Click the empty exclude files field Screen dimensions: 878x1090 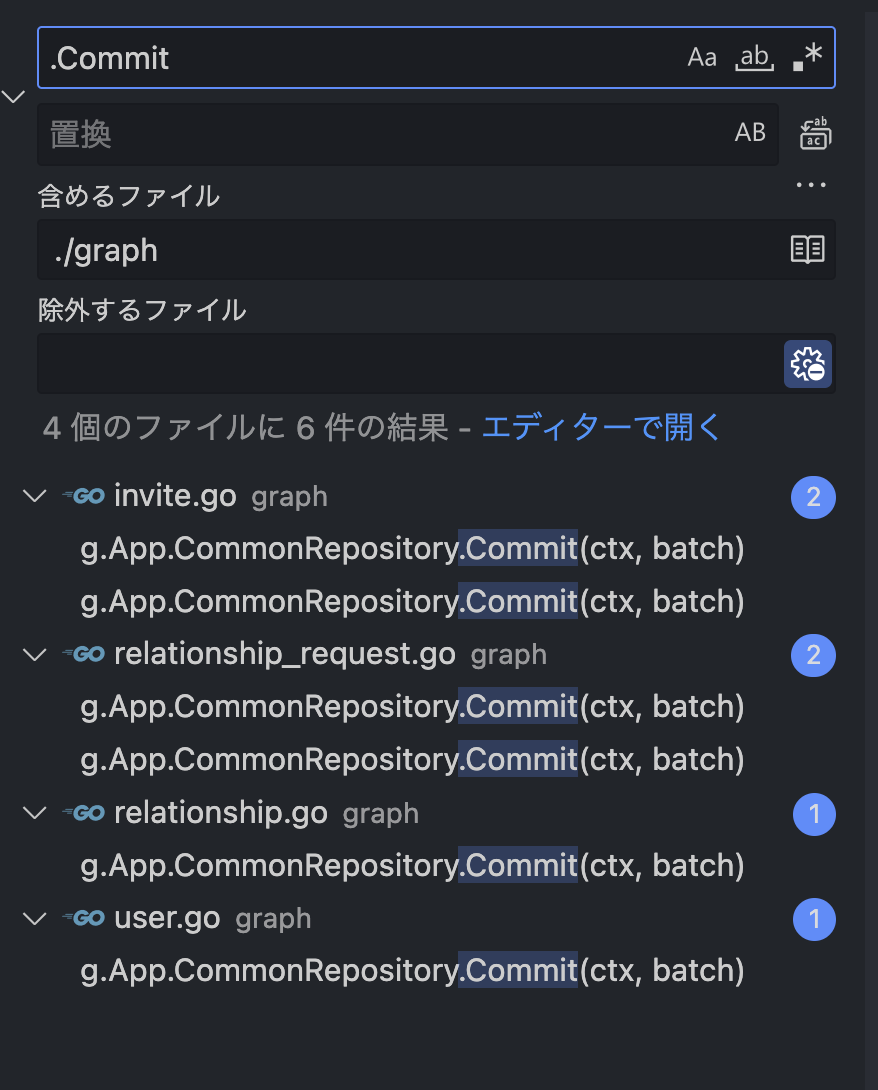pyautogui.click(x=410, y=364)
